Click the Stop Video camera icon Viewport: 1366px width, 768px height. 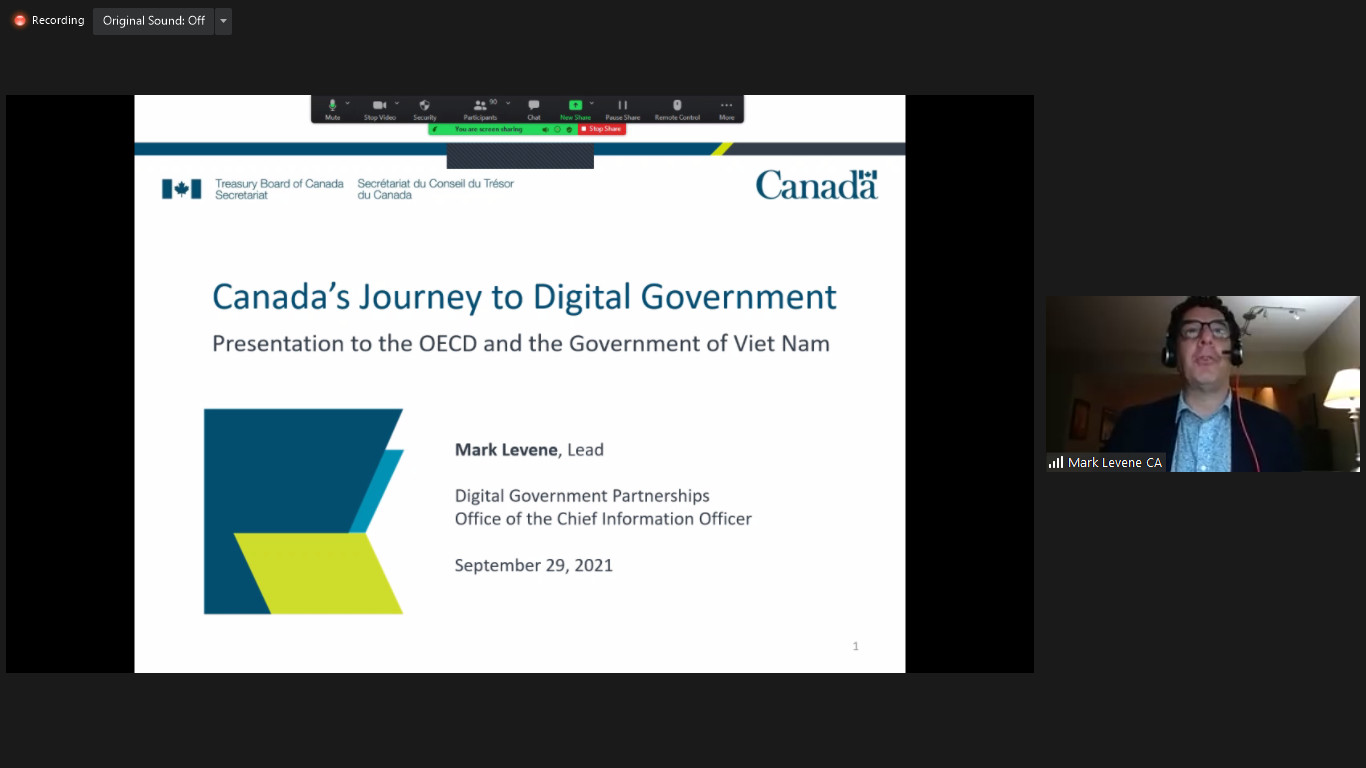point(379,105)
